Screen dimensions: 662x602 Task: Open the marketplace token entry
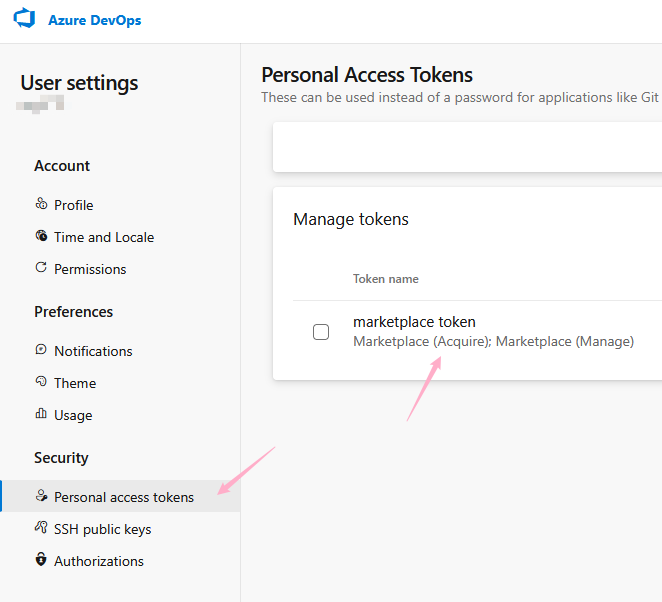414,322
